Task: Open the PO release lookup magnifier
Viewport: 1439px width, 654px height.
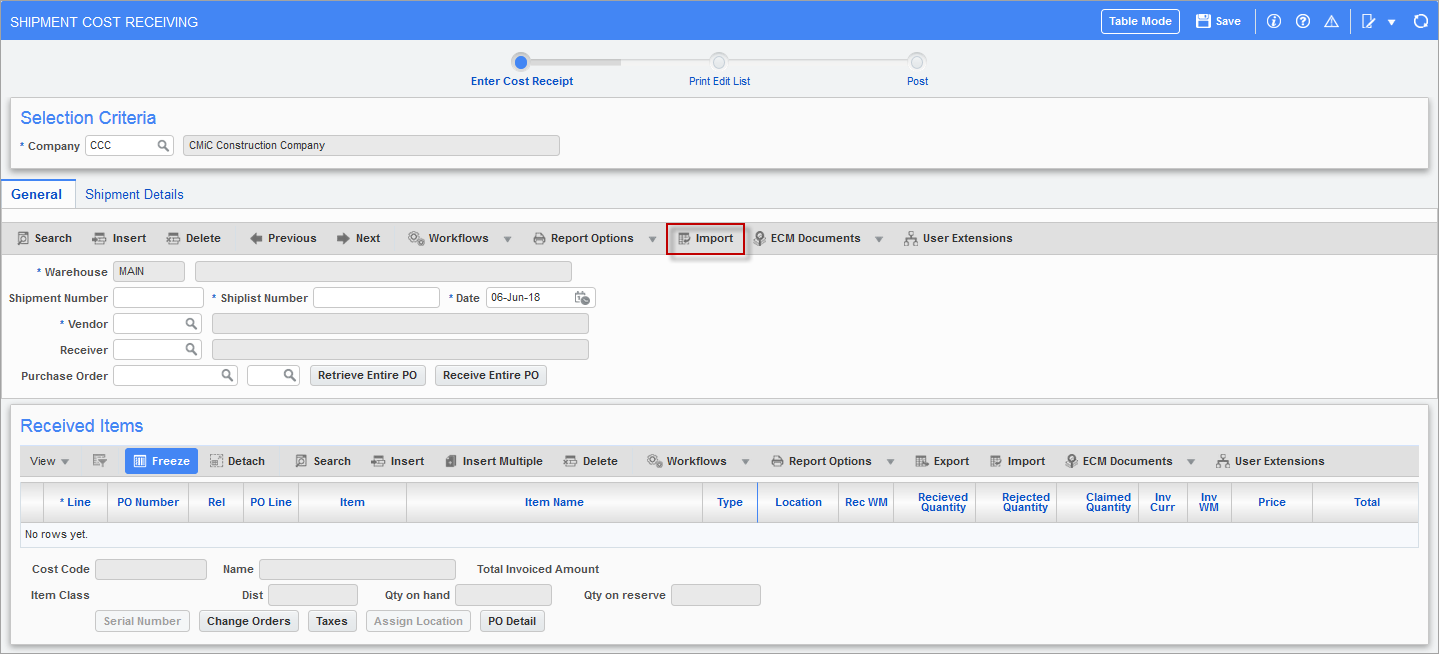Action: point(289,375)
